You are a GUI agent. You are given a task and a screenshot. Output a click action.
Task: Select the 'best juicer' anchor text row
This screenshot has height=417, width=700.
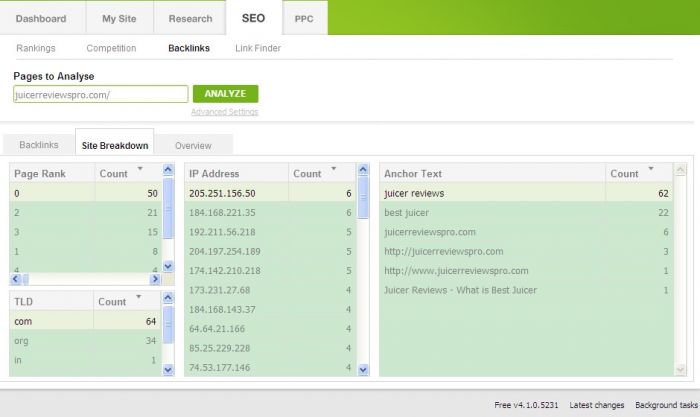coord(526,213)
